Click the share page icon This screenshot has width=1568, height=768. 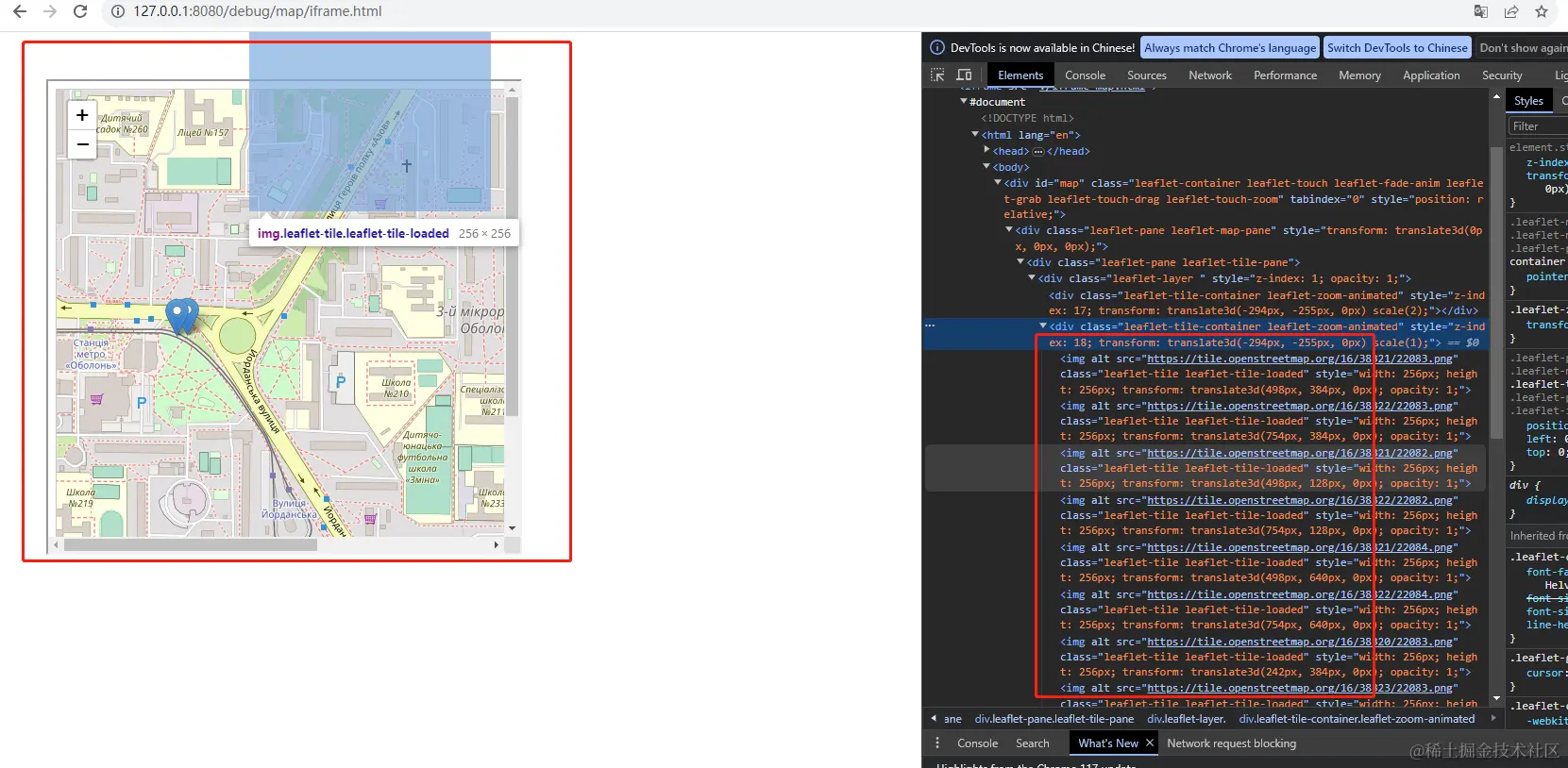click(x=1511, y=11)
